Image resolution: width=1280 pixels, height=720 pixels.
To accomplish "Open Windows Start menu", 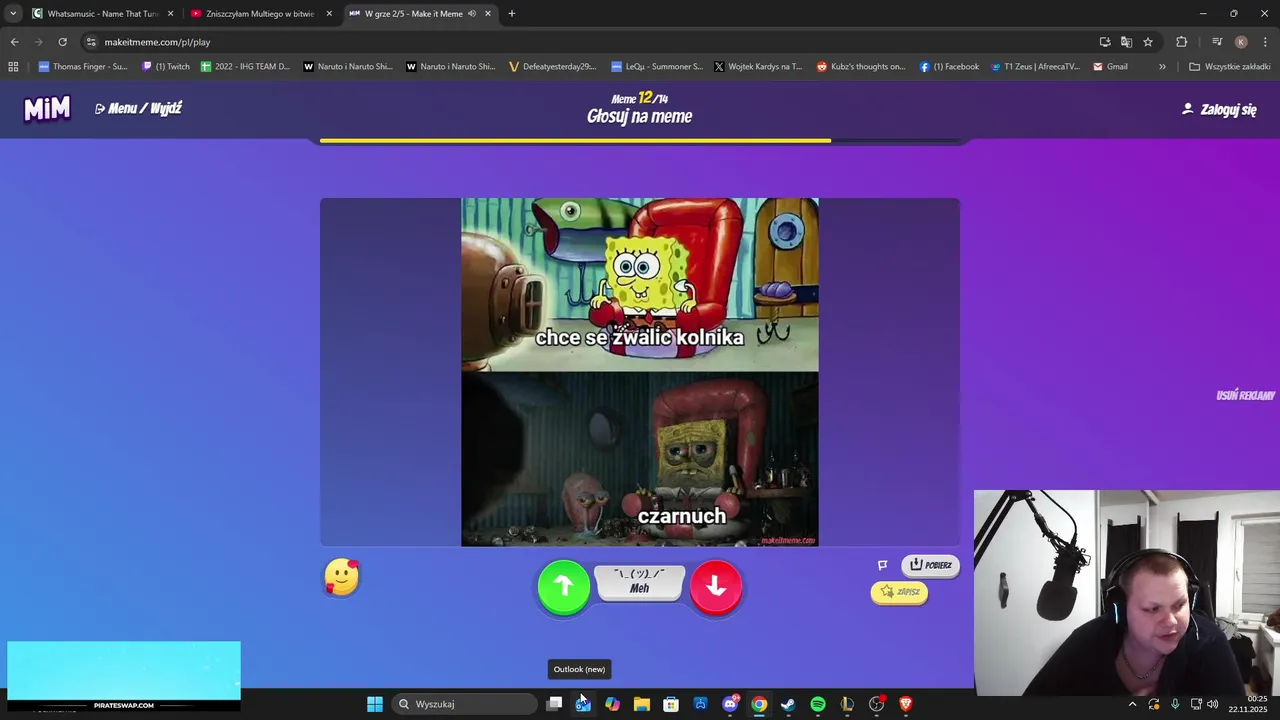I will (375, 704).
